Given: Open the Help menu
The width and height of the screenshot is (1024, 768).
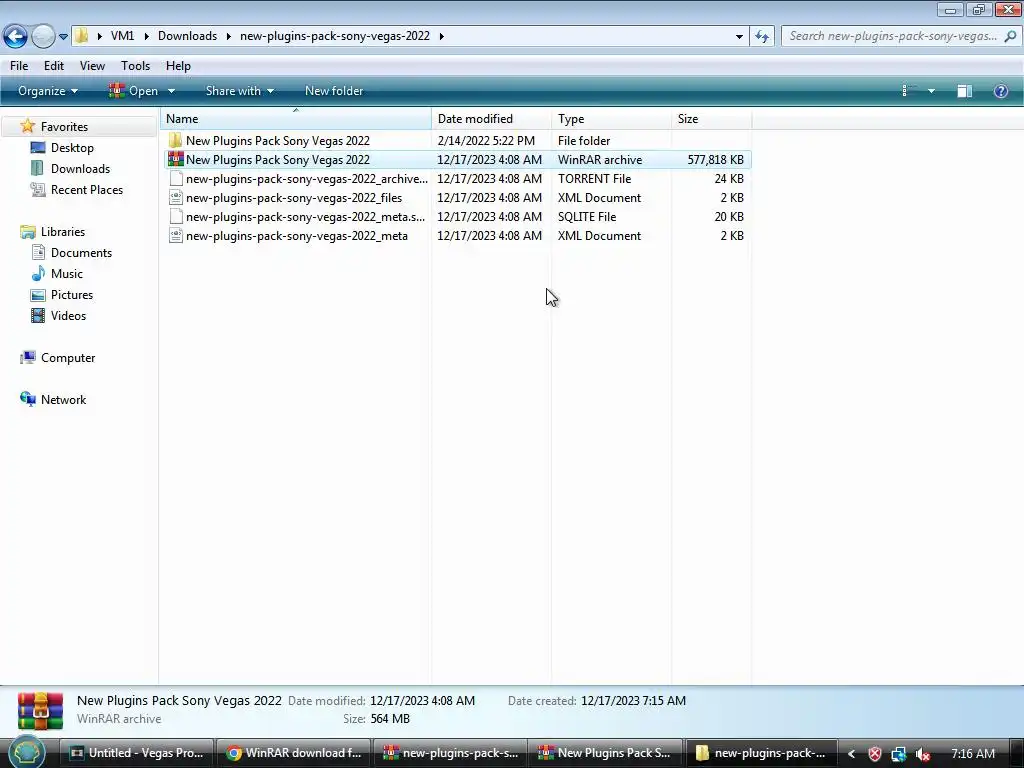Looking at the screenshot, I should pos(178,66).
